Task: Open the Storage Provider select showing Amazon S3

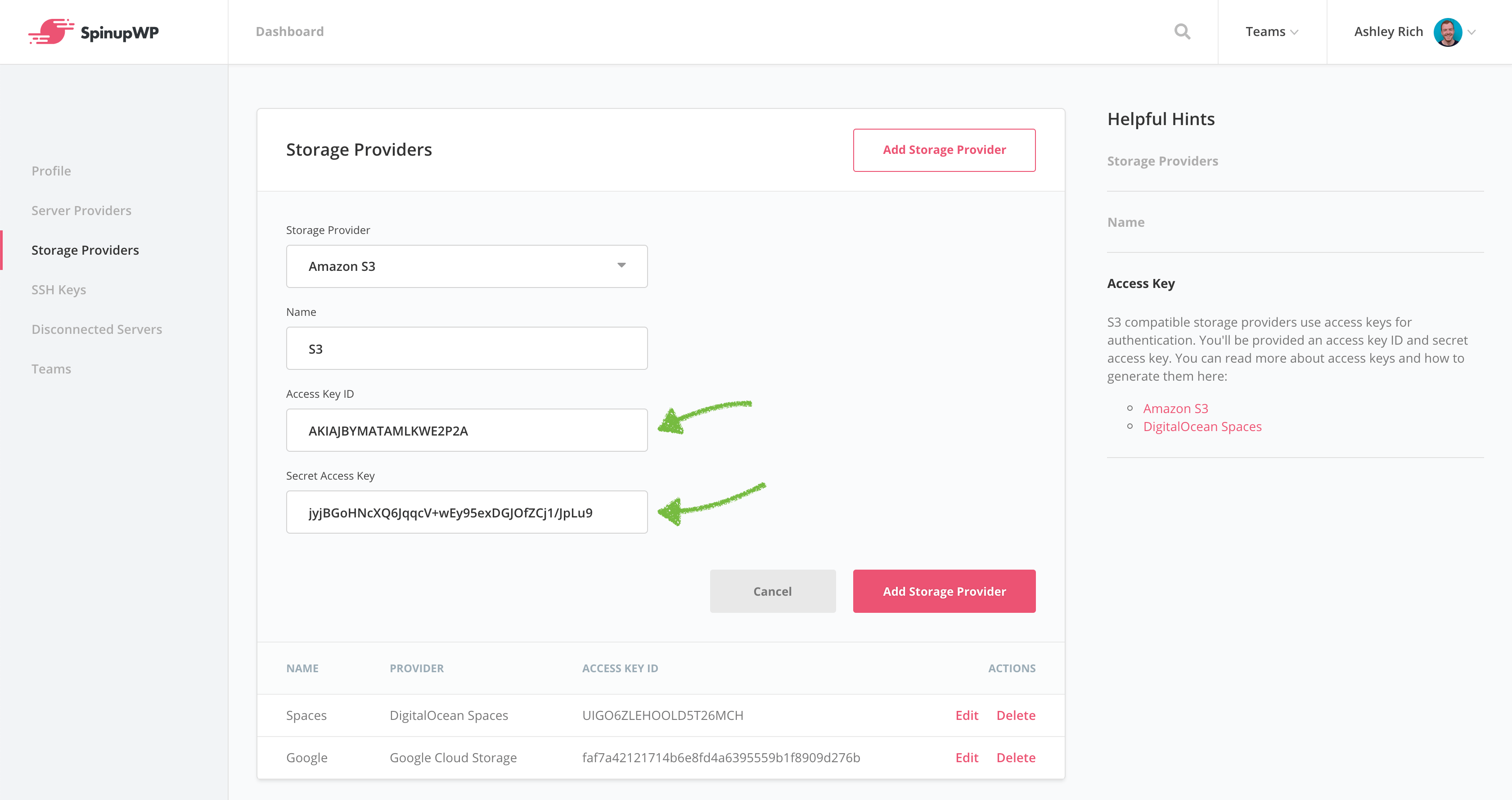Action: tap(467, 266)
